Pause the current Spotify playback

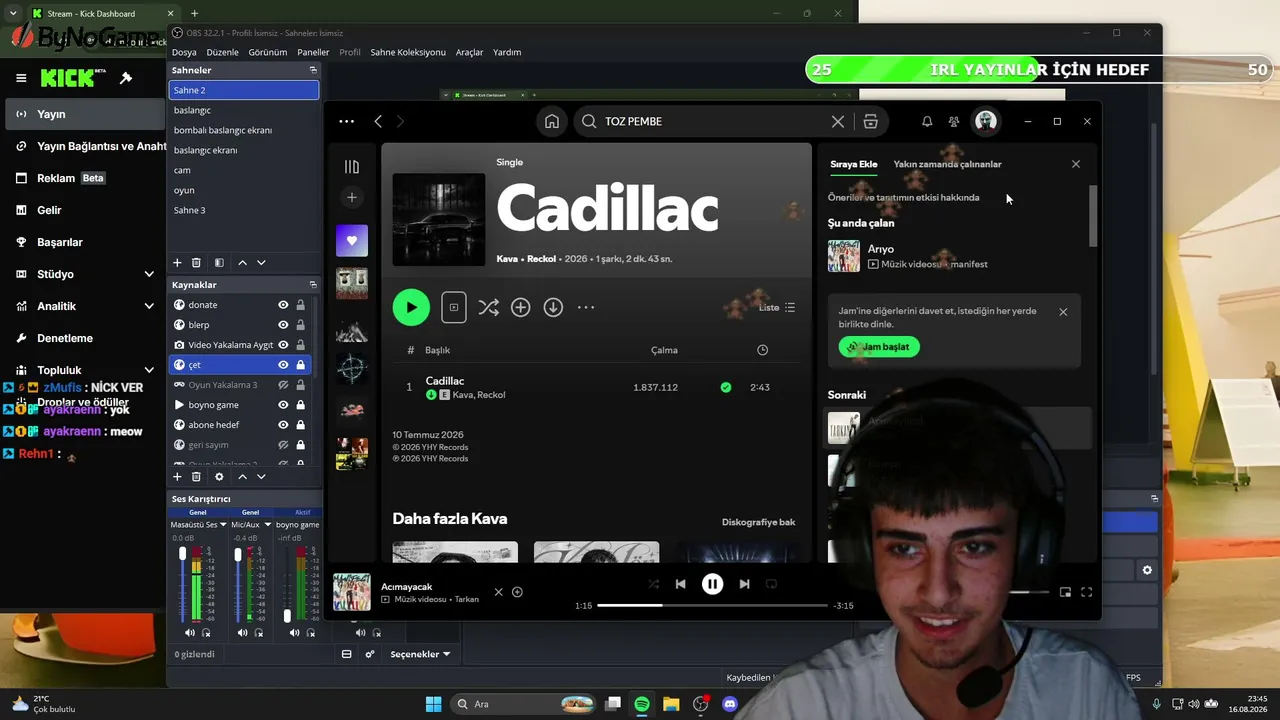point(712,584)
